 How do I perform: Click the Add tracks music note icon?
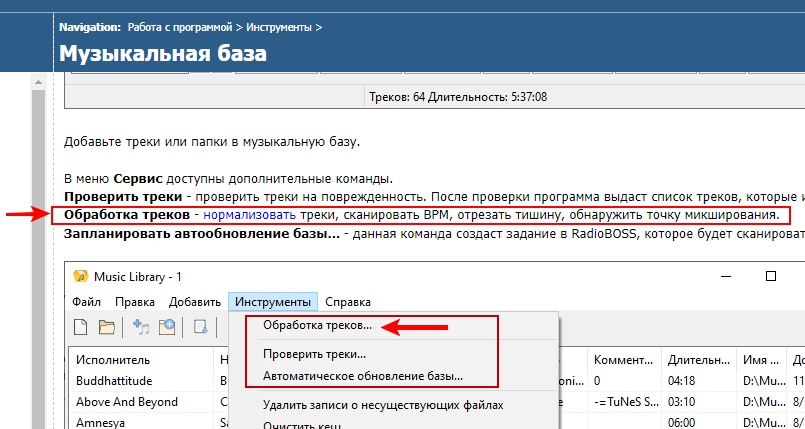tap(140, 326)
